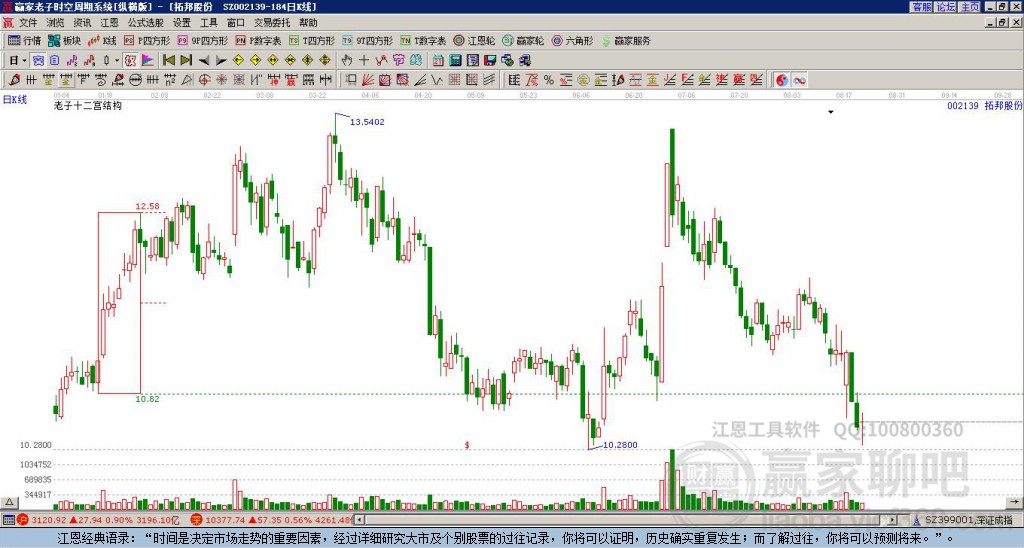This screenshot has width=1024, height=548.
Task: Jump to first bar arrow icon
Action: tap(168, 61)
